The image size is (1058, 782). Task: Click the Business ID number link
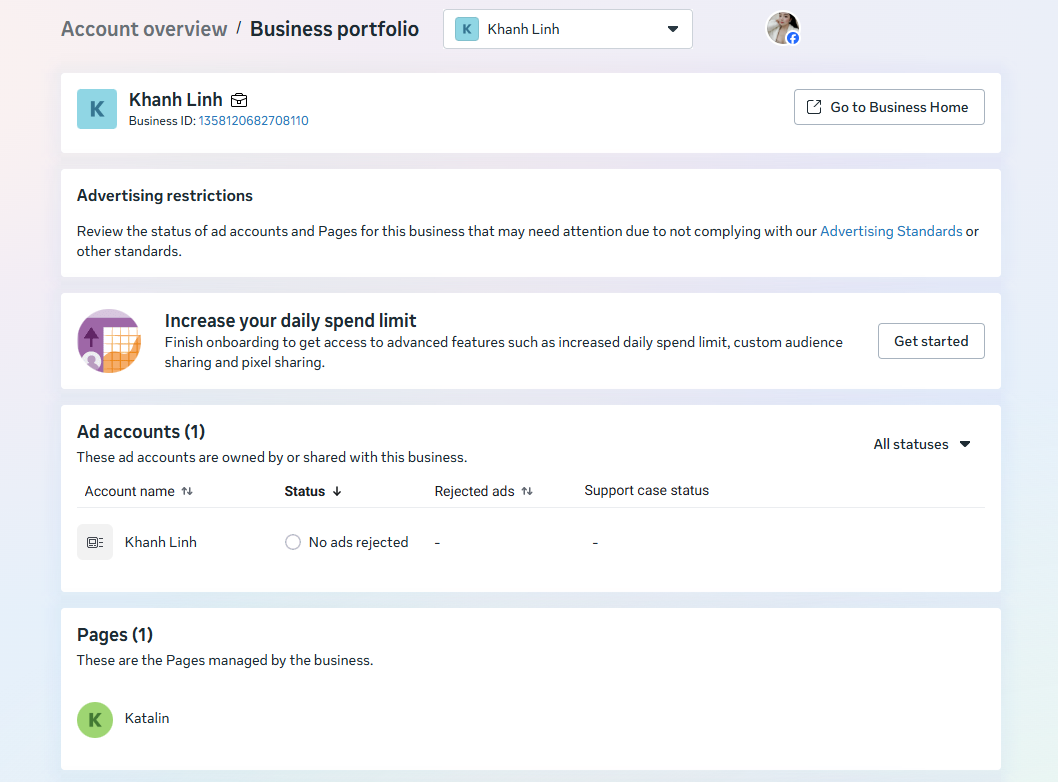click(x=253, y=121)
